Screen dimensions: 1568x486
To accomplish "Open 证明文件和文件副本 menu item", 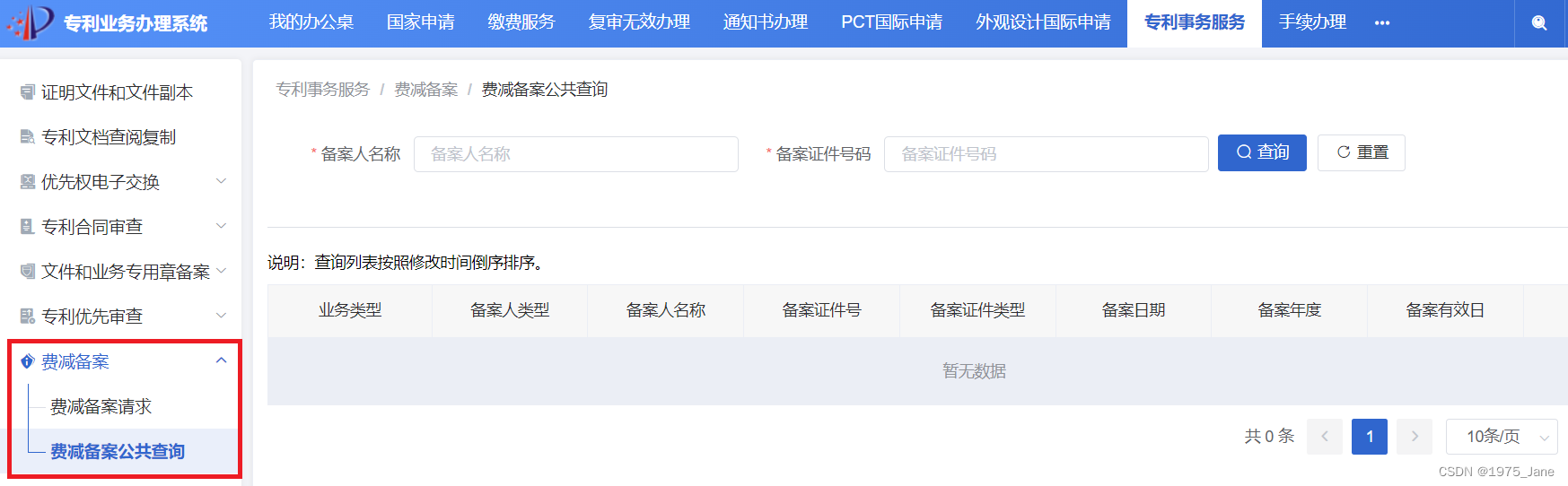I will tap(118, 92).
